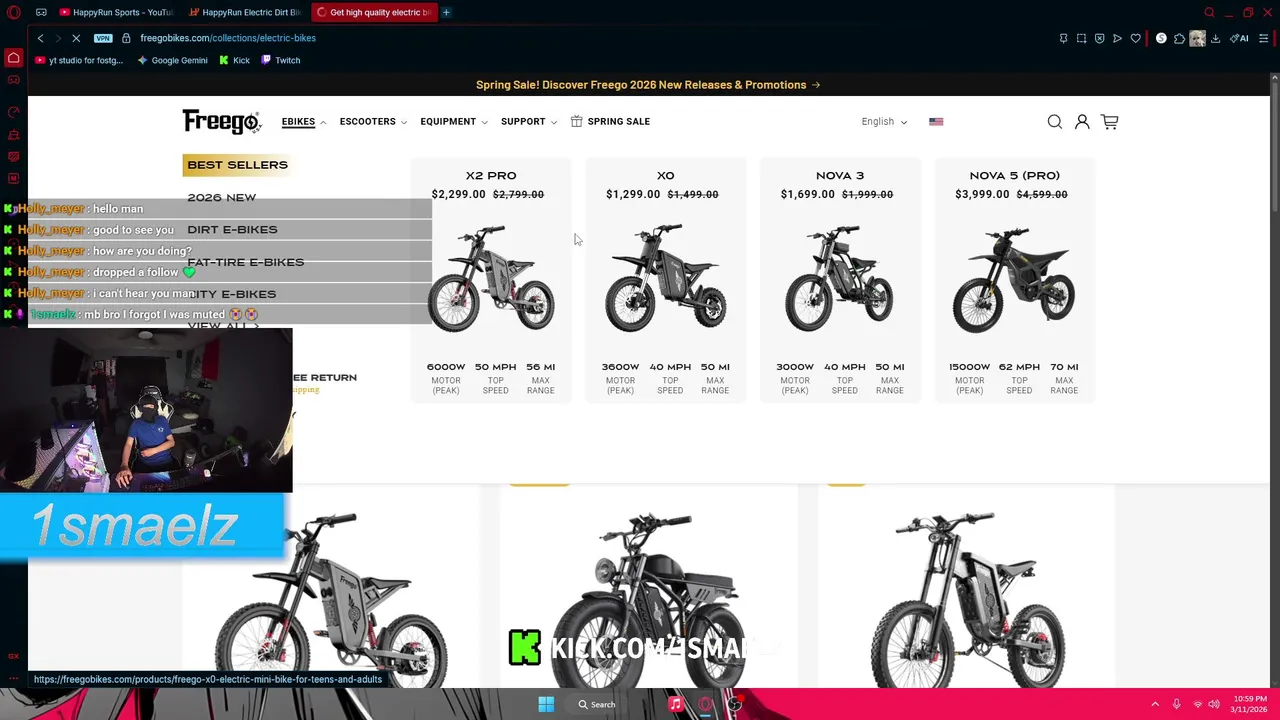Click the taskbar volume speaker icon
Viewport: 1280px width, 720px height.
point(1214,704)
